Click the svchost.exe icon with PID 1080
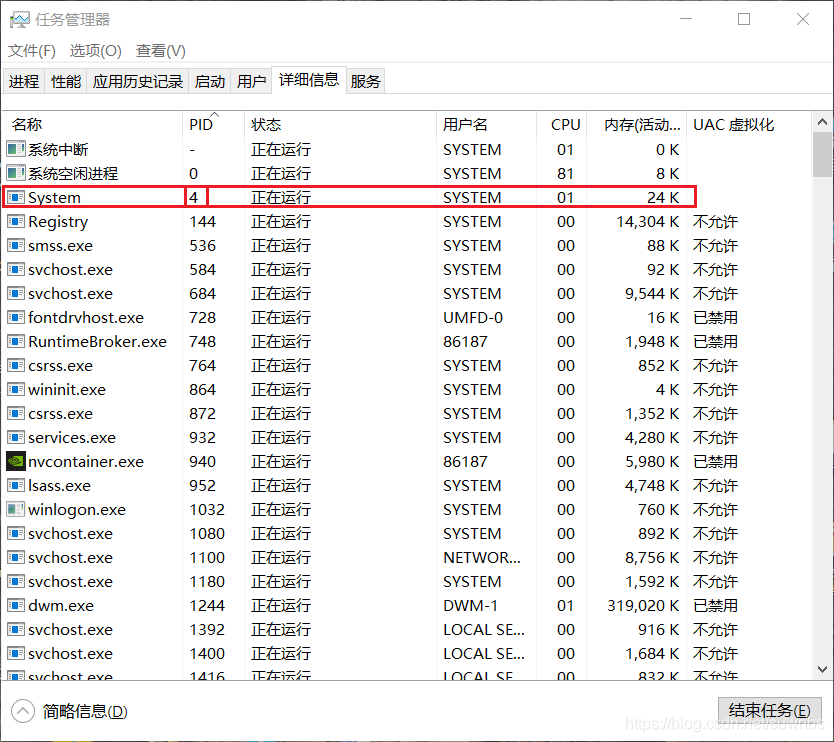The width and height of the screenshot is (834, 742). 16,533
